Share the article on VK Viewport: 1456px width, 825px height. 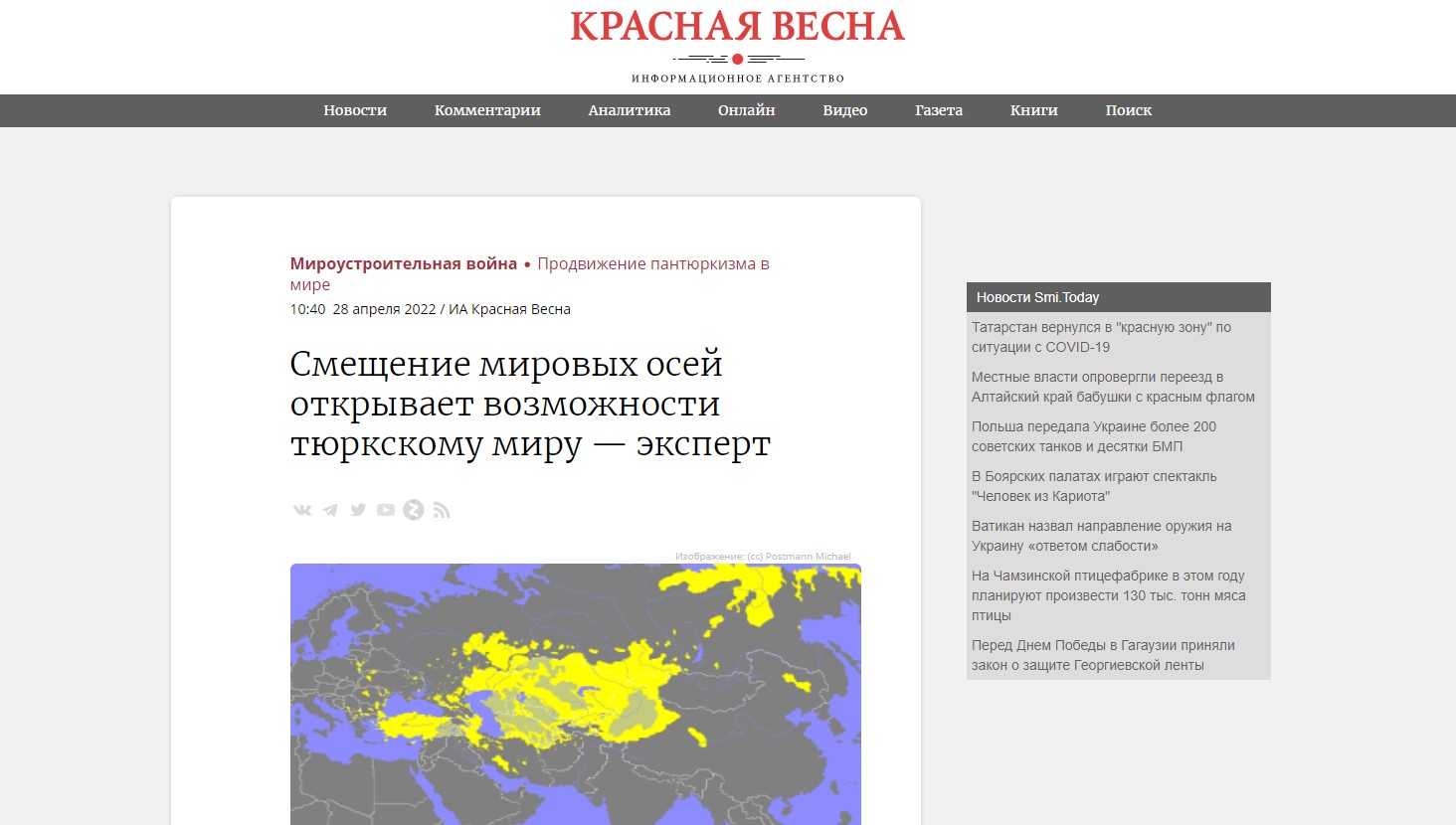coord(301,509)
